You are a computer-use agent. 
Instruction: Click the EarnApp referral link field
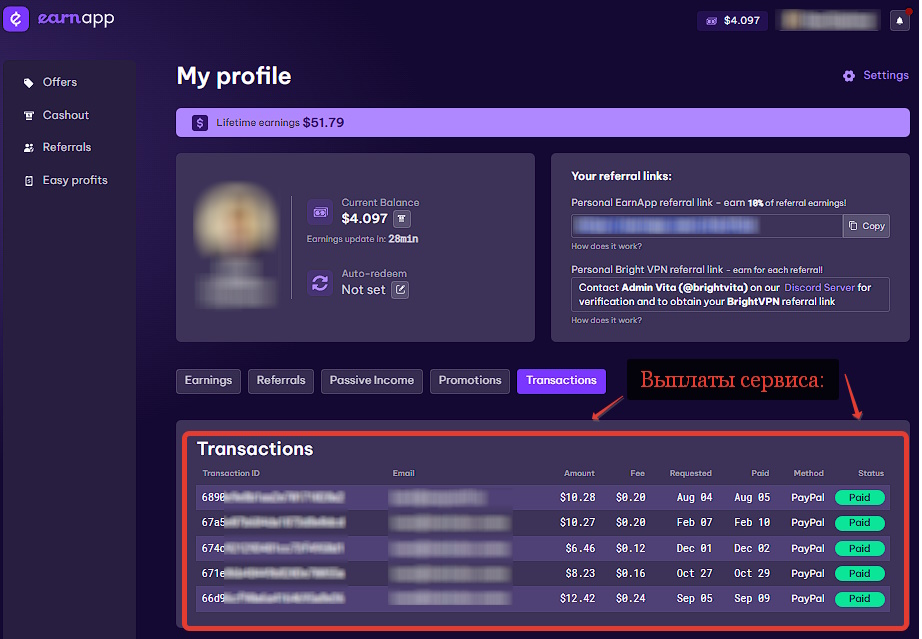pyautogui.click(x=707, y=226)
